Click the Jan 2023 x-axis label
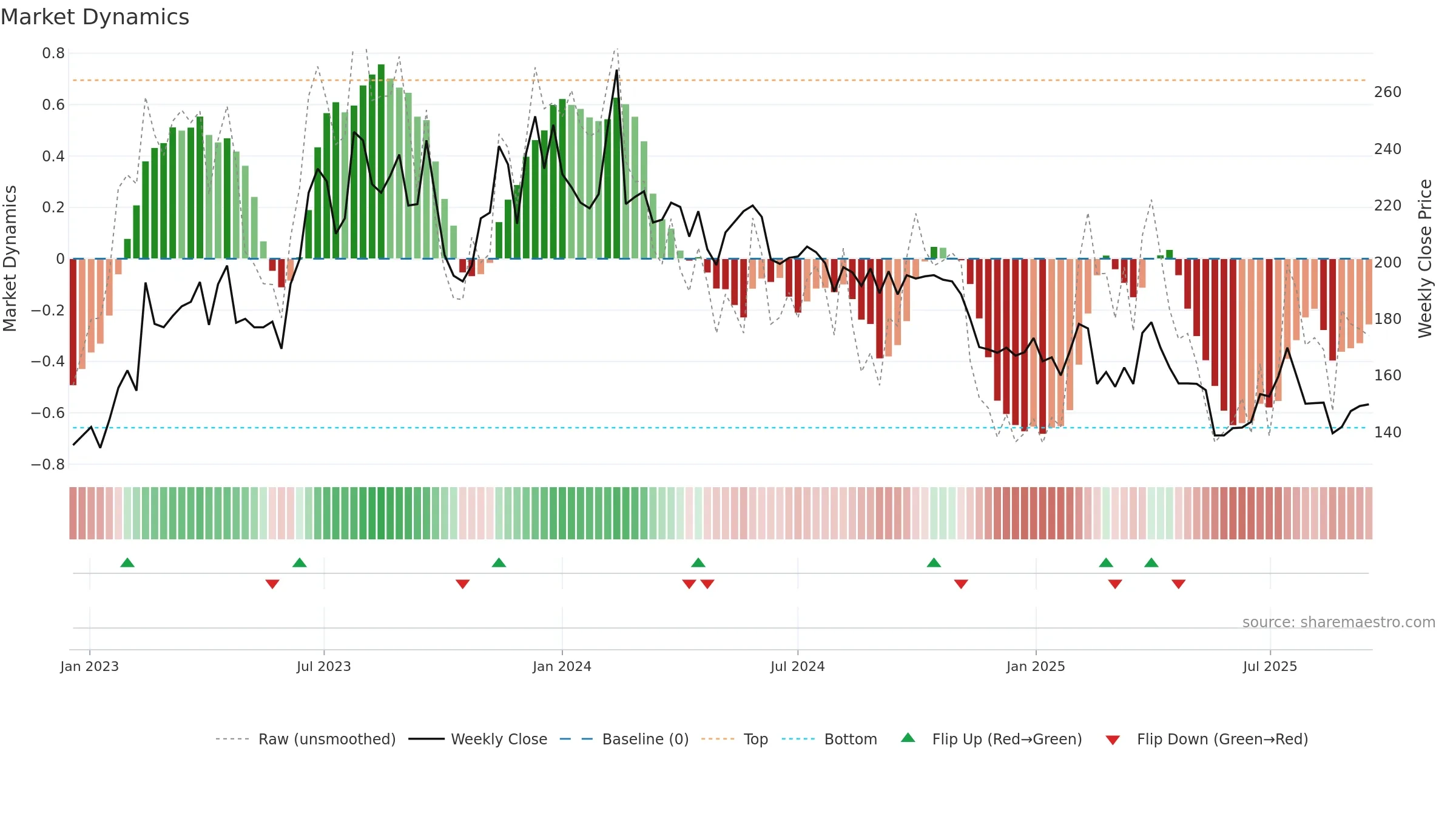 tap(90, 666)
